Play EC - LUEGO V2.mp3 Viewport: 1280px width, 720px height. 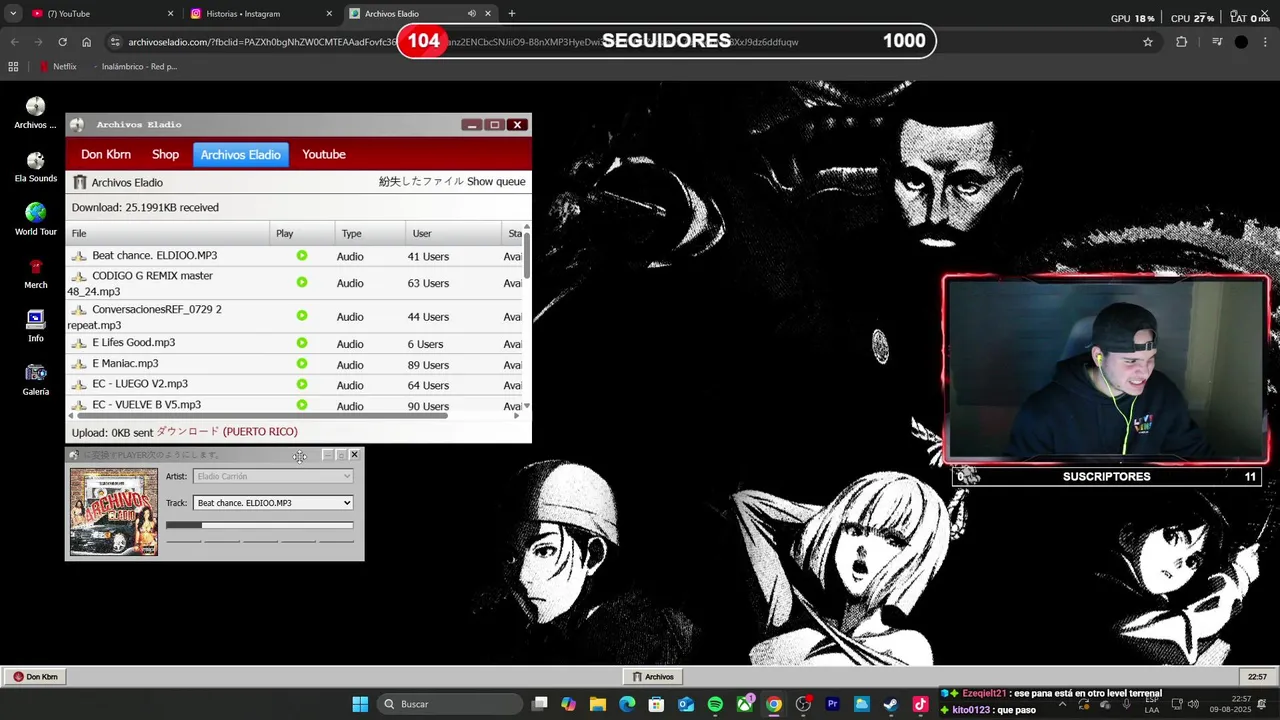tap(302, 384)
